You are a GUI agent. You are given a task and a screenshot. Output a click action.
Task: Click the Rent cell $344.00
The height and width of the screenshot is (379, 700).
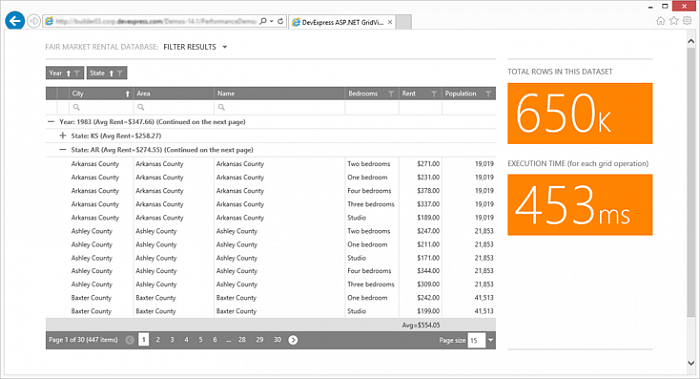tap(428, 271)
